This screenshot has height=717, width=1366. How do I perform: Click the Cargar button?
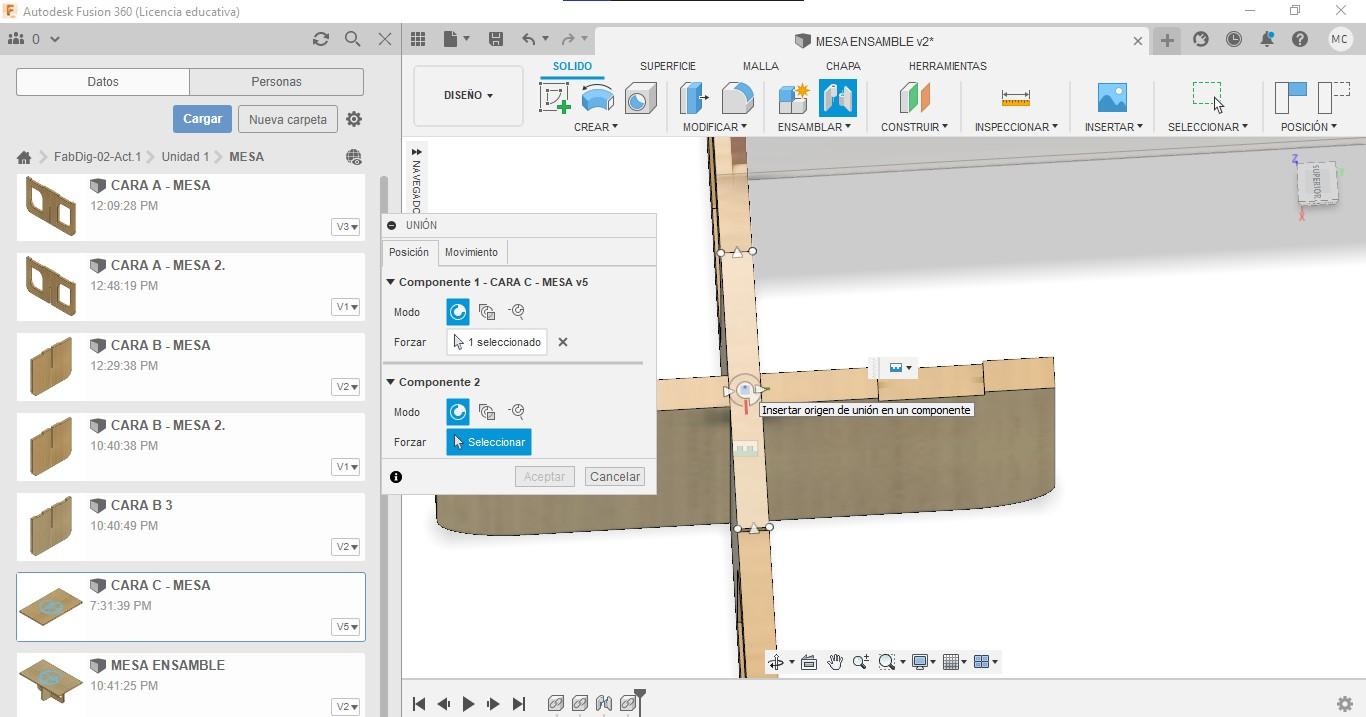[x=202, y=119]
